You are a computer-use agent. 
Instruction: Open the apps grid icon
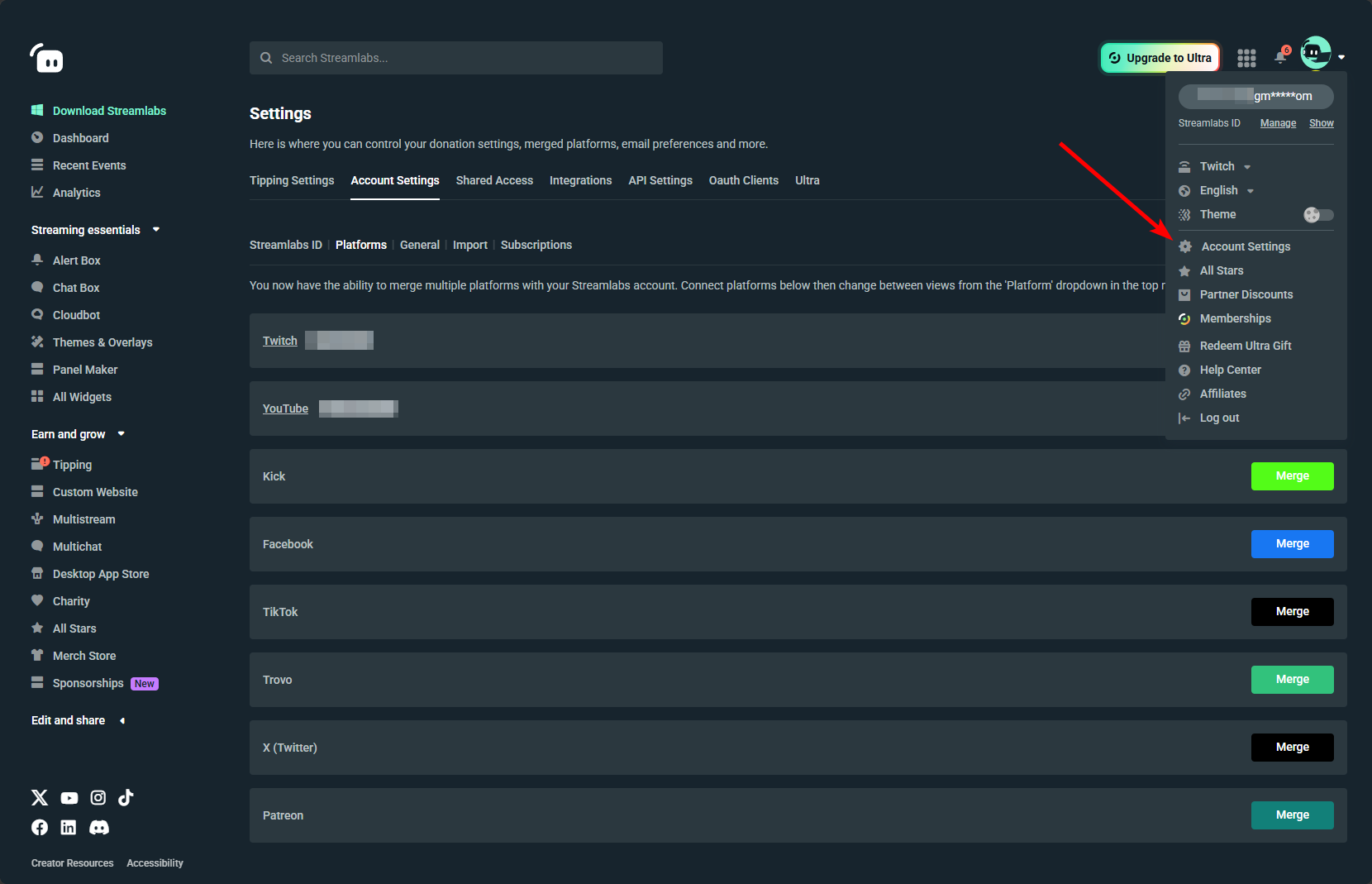coord(1246,58)
